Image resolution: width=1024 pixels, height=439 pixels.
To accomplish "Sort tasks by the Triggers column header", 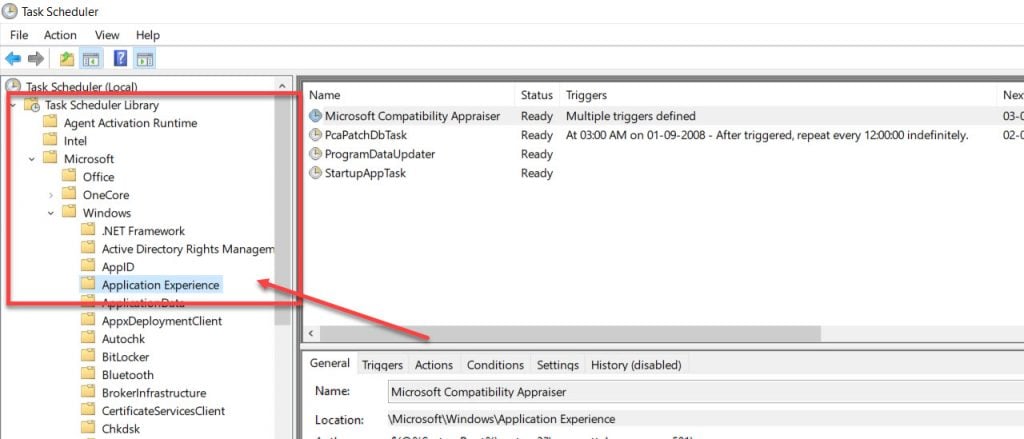I will 778,95.
